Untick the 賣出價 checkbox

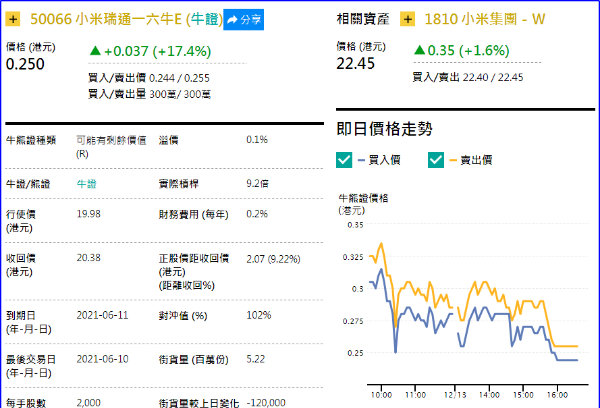tap(436, 160)
